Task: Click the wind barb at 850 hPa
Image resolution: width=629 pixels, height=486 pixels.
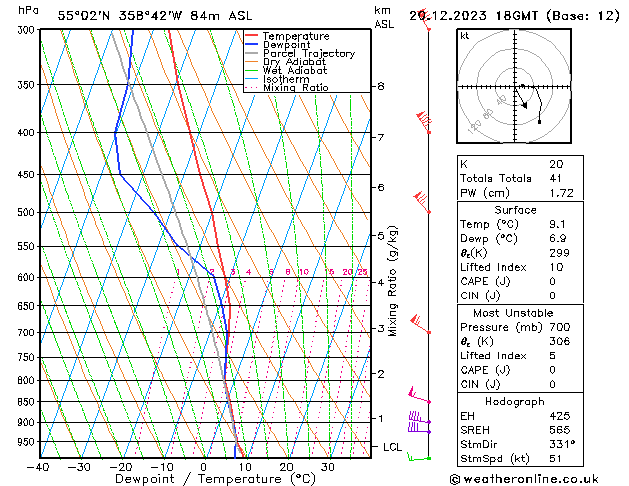Action: (x=420, y=395)
